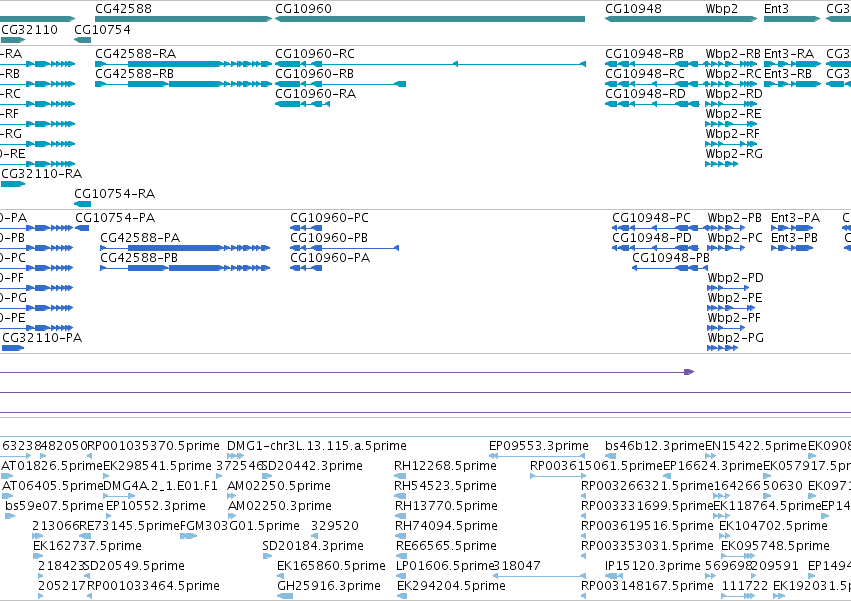Click EST RH74094.5prime

tap(446, 527)
